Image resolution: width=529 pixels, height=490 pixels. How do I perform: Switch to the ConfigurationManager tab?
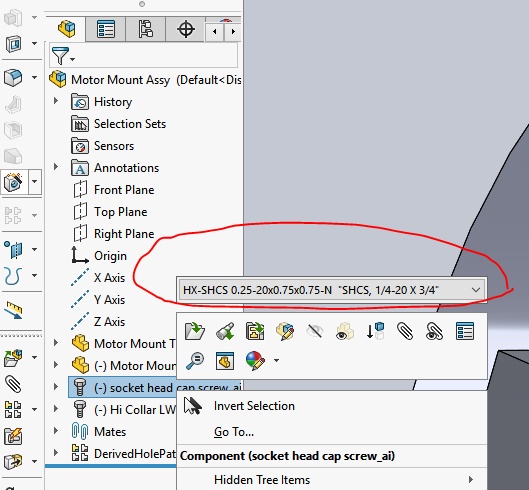[145, 29]
